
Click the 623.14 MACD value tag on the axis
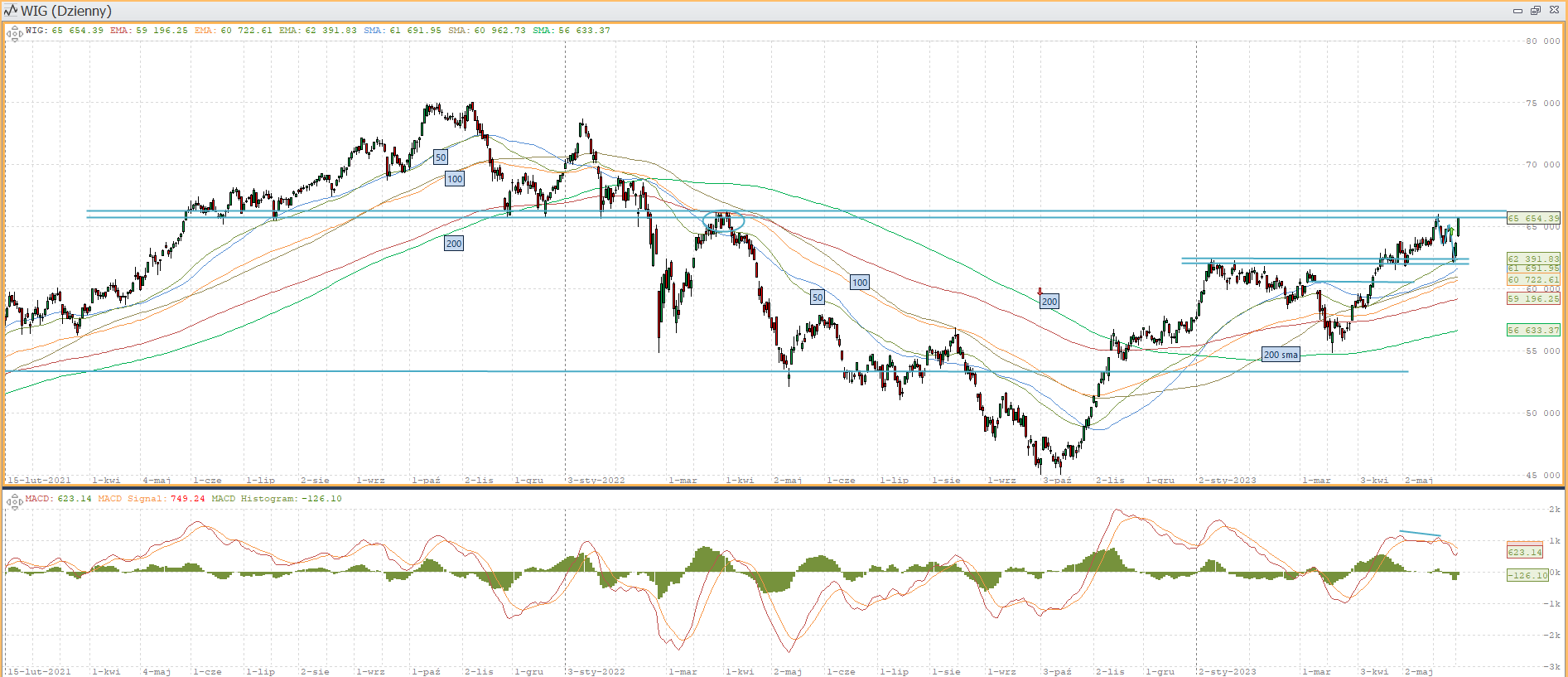point(1524,552)
